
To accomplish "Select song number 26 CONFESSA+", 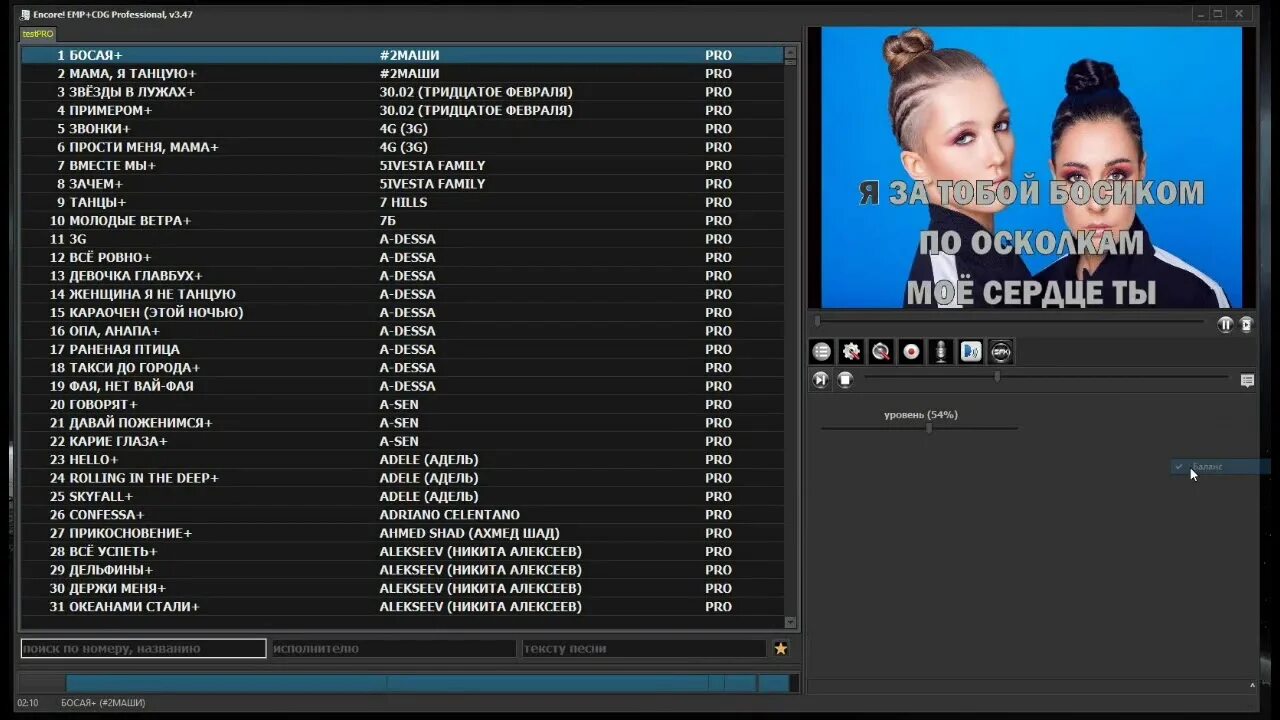I will coord(402,515).
